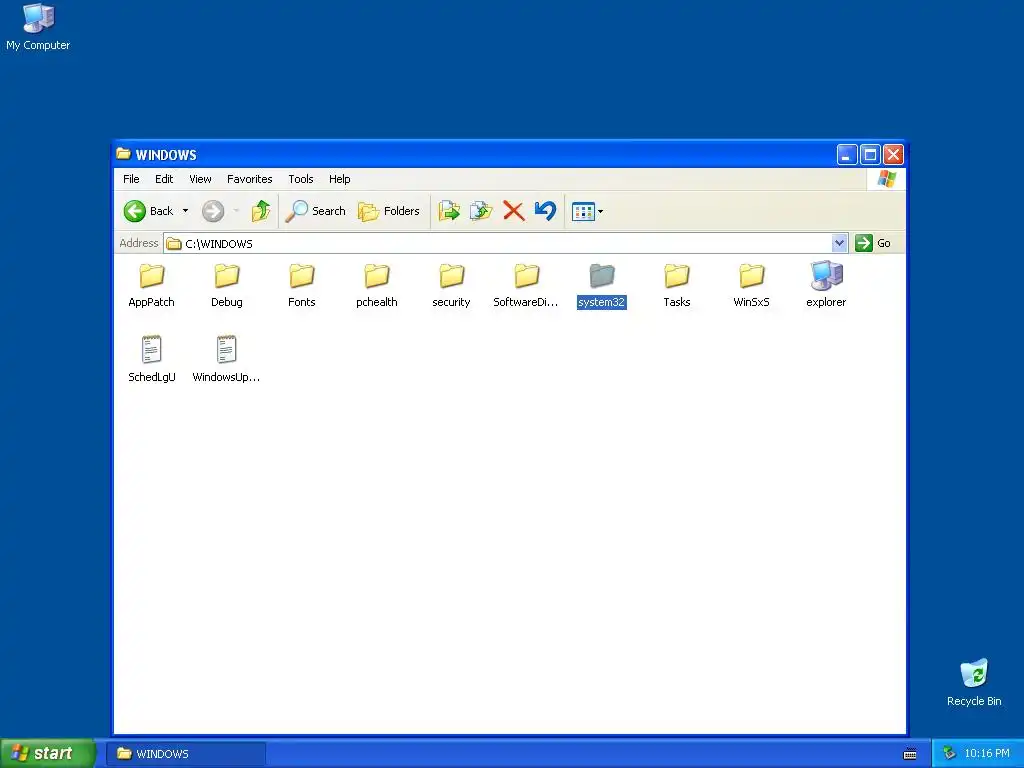Screen dimensions: 1024x768
Task: Click the keyboard tray icon
Action: coord(910,754)
